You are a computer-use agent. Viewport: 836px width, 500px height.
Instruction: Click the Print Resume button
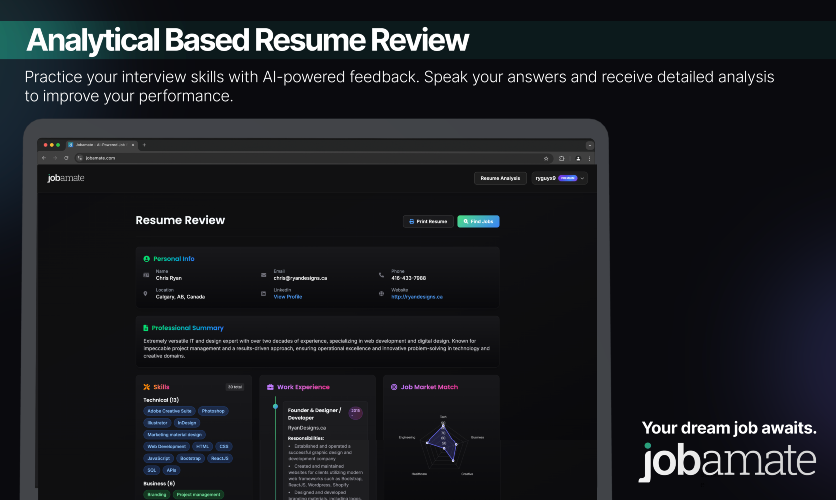coord(428,221)
